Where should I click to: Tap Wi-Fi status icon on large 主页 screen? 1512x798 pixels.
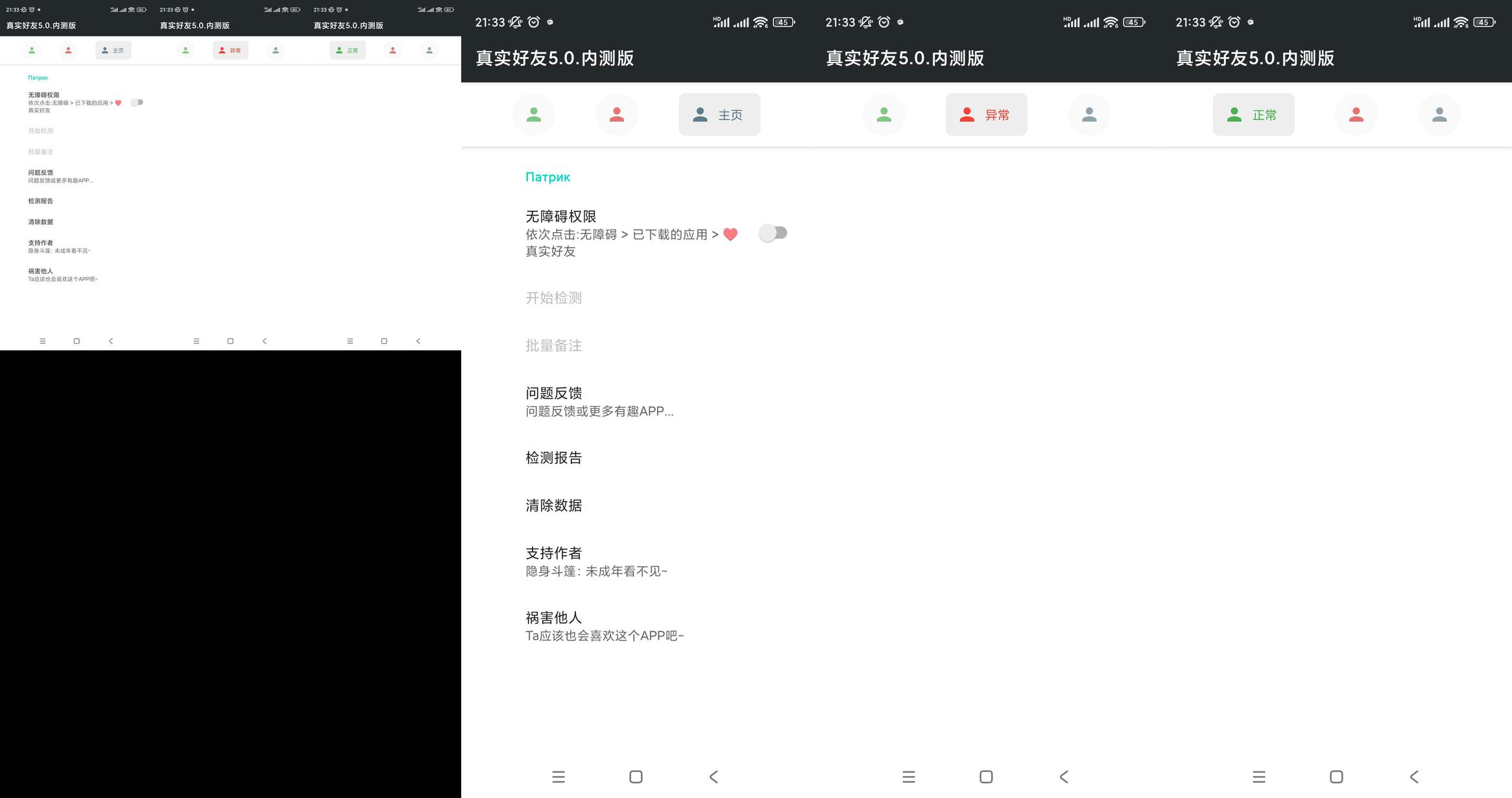coord(760,22)
